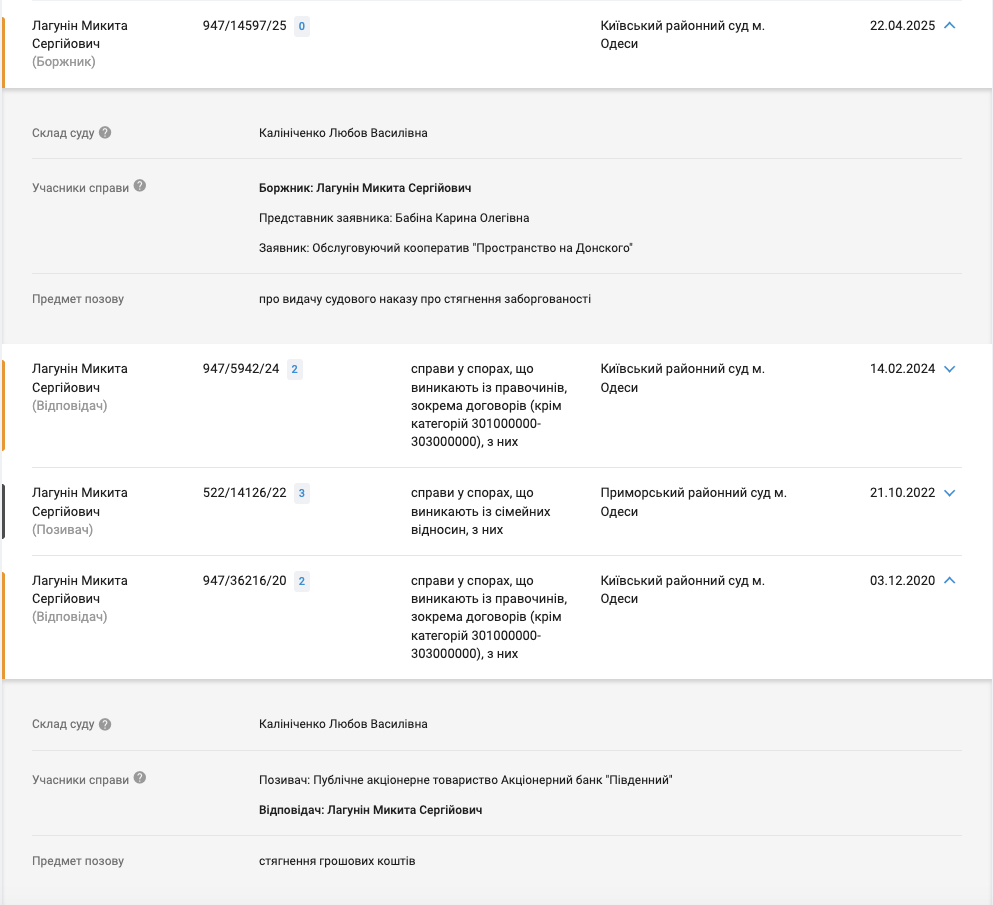The image size is (993, 905).
Task: Open case number 947/36216/20
Action: pyautogui.click(x=244, y=581)
